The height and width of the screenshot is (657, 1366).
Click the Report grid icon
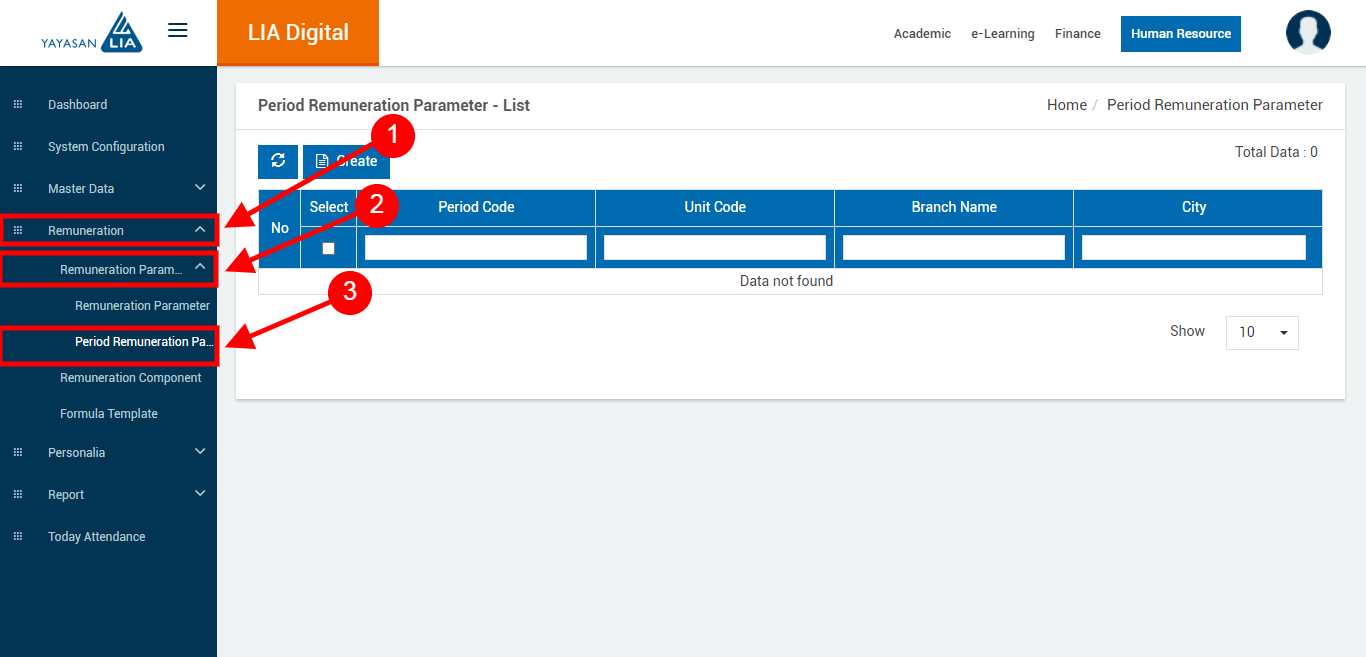(17, 495)
